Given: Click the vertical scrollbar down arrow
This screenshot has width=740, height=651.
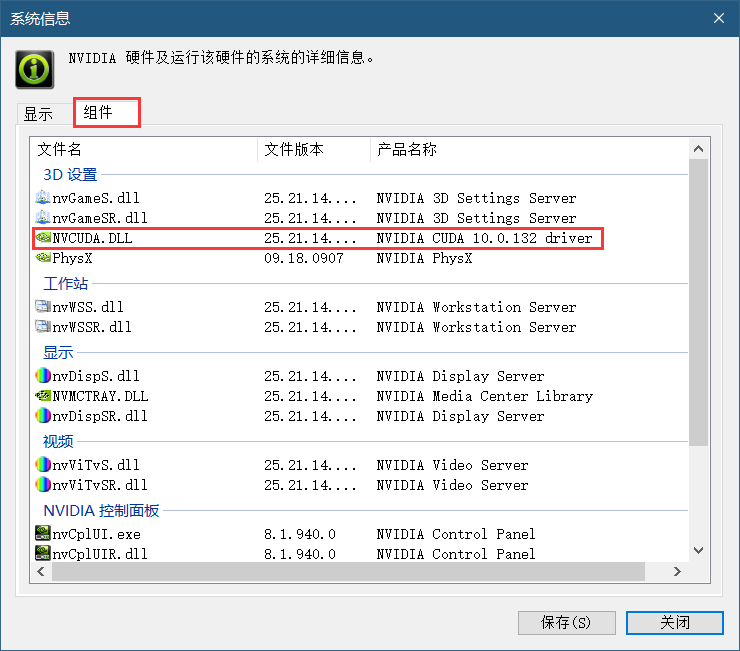Looking at the screenshot, I should pyautogui.click(x=698, y=550).
